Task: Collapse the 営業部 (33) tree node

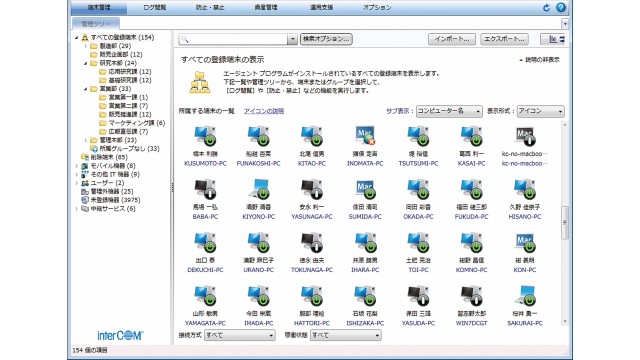Action: (x=86, y=89)
